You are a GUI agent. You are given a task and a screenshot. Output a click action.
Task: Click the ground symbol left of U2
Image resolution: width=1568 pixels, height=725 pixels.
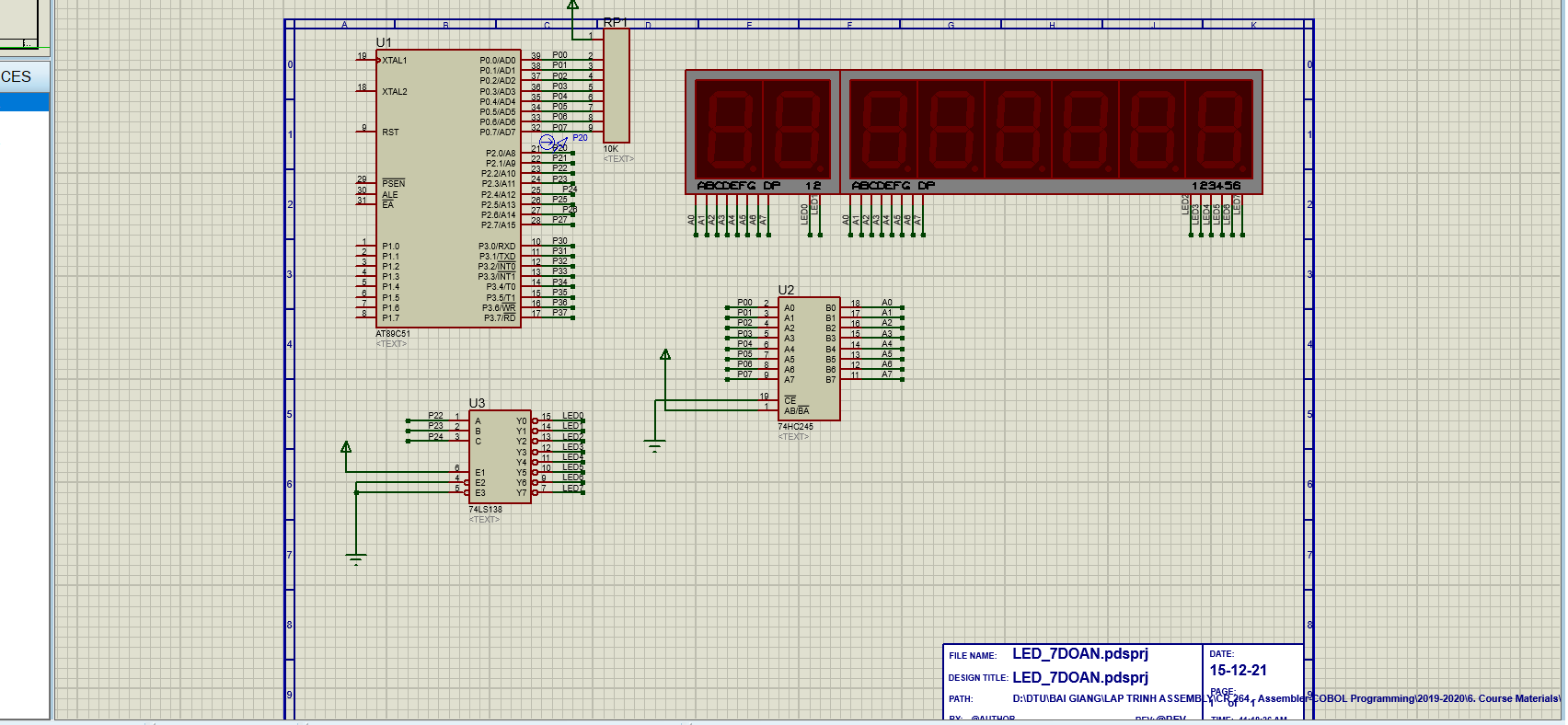pyautogui.click(x=655, y=447)
